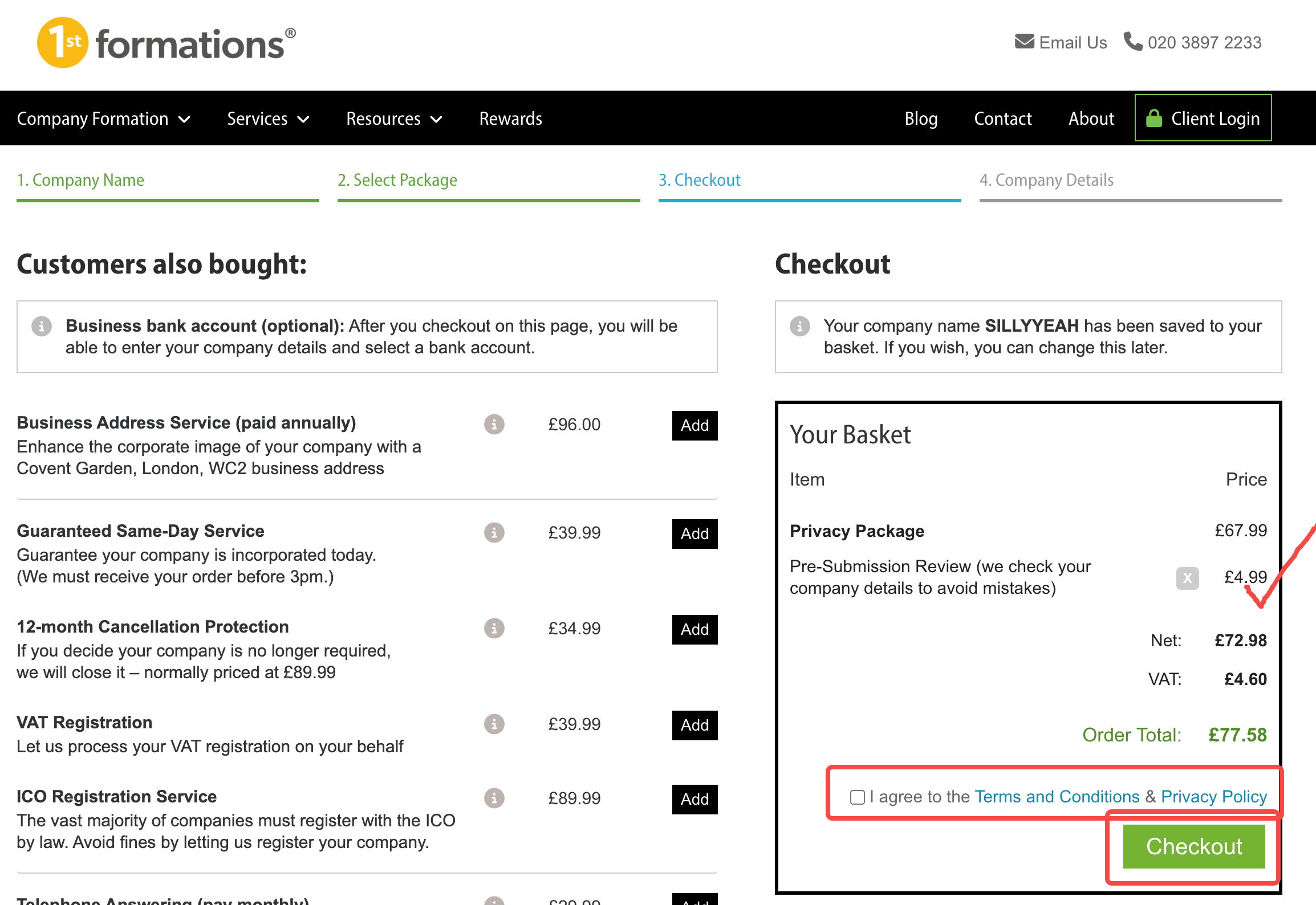Image resolution: width=1316 pixels, height=905 pixels.
Task: Open info icon for 12-month Cancellation Protection
Action: 494,628
